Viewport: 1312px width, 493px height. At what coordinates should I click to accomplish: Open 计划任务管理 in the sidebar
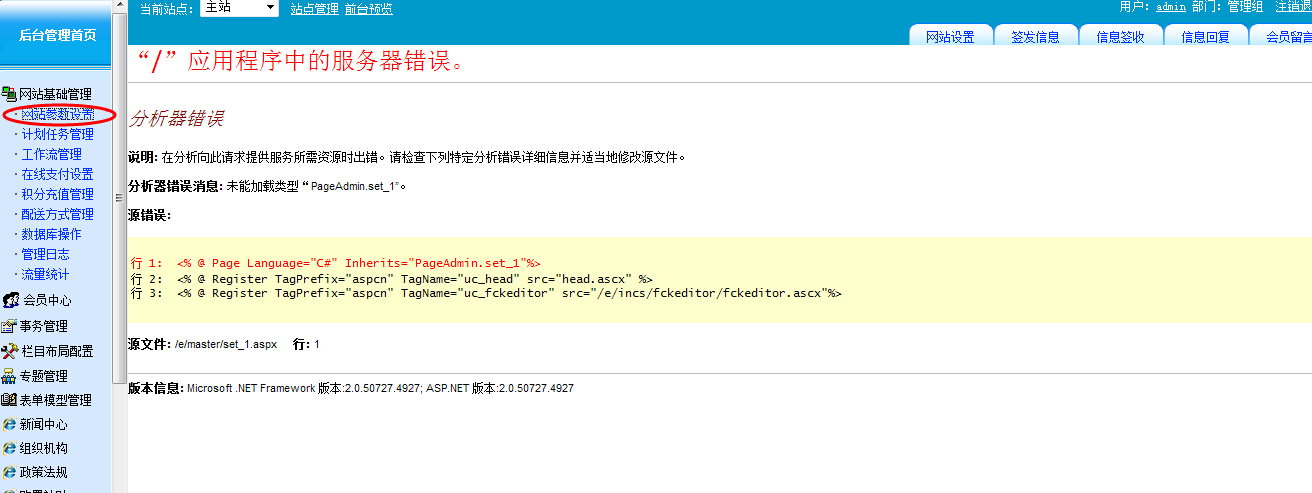point(57,134)
